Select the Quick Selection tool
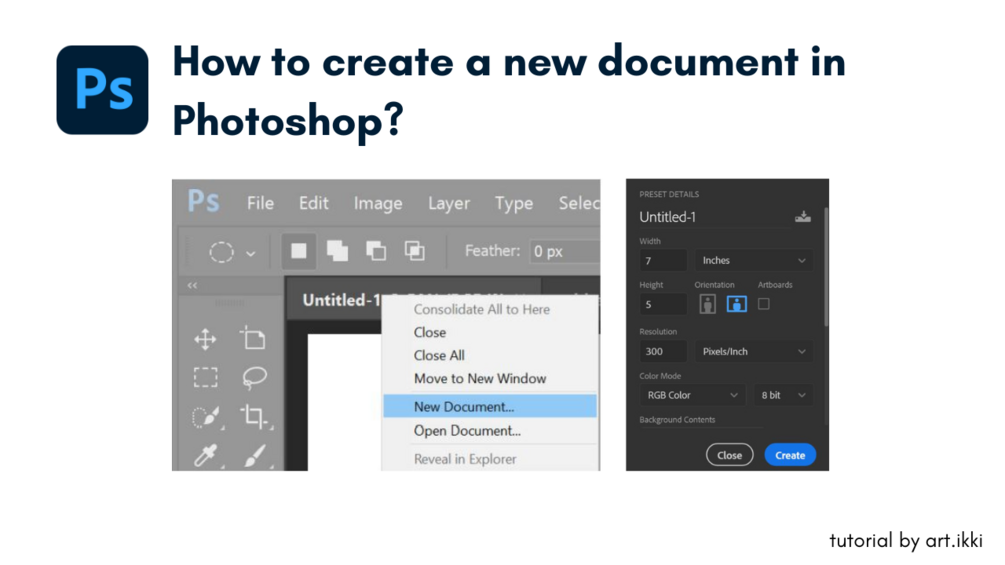Screen dimensions: 1005x565 tap(206, 417)
